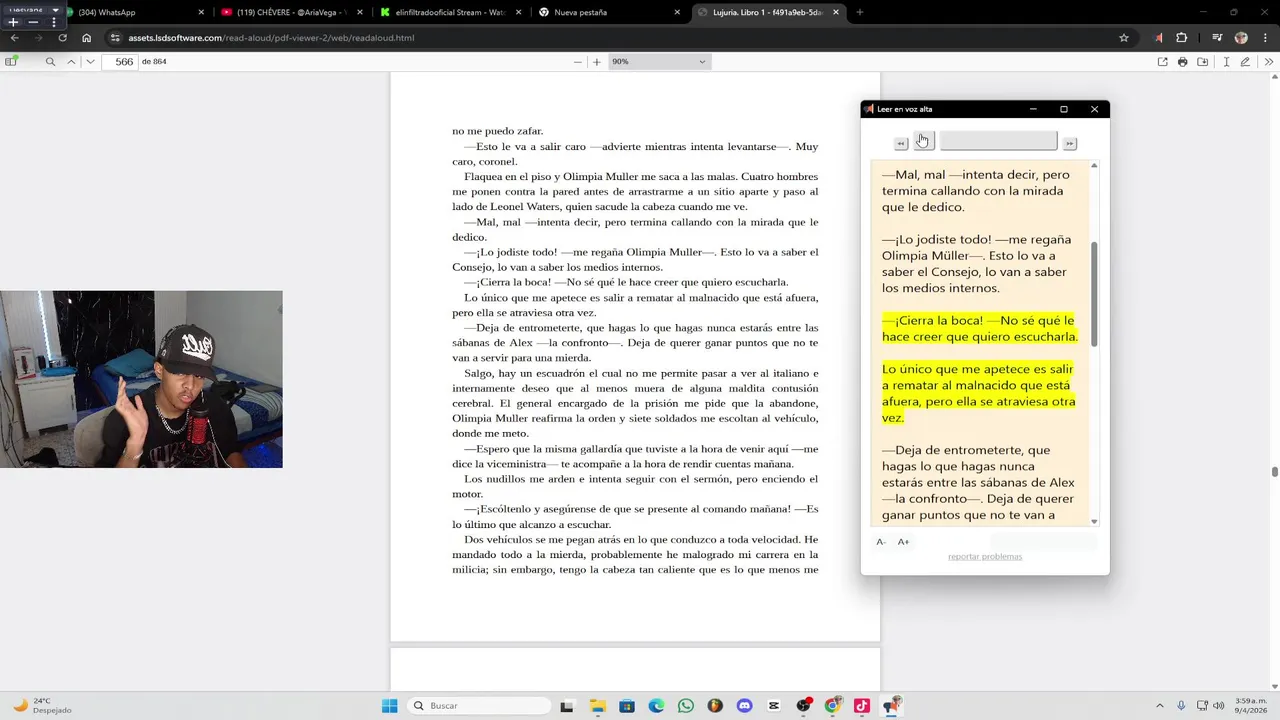The width and height of the screenshot is (1280, 720).
Task: Open File Explorer from taskbar
Action: coord(597,706)
